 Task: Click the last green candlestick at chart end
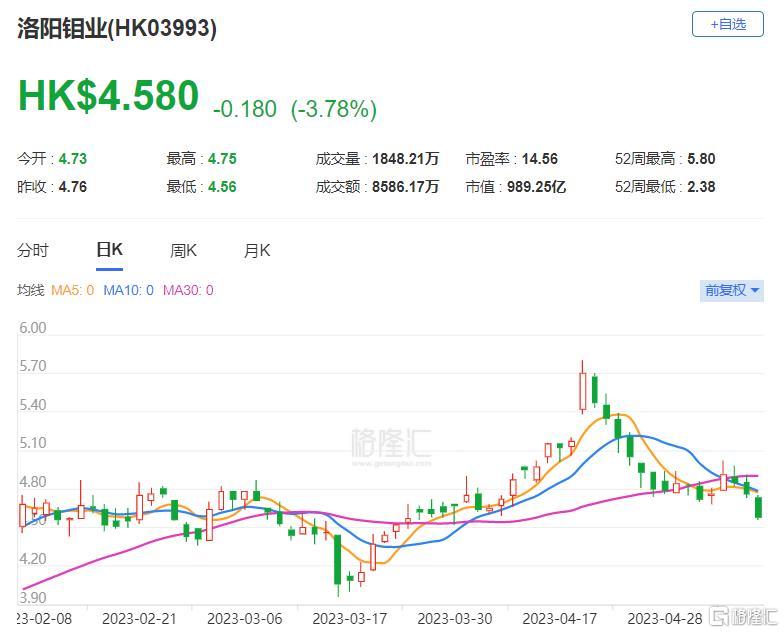pos(758,508)
